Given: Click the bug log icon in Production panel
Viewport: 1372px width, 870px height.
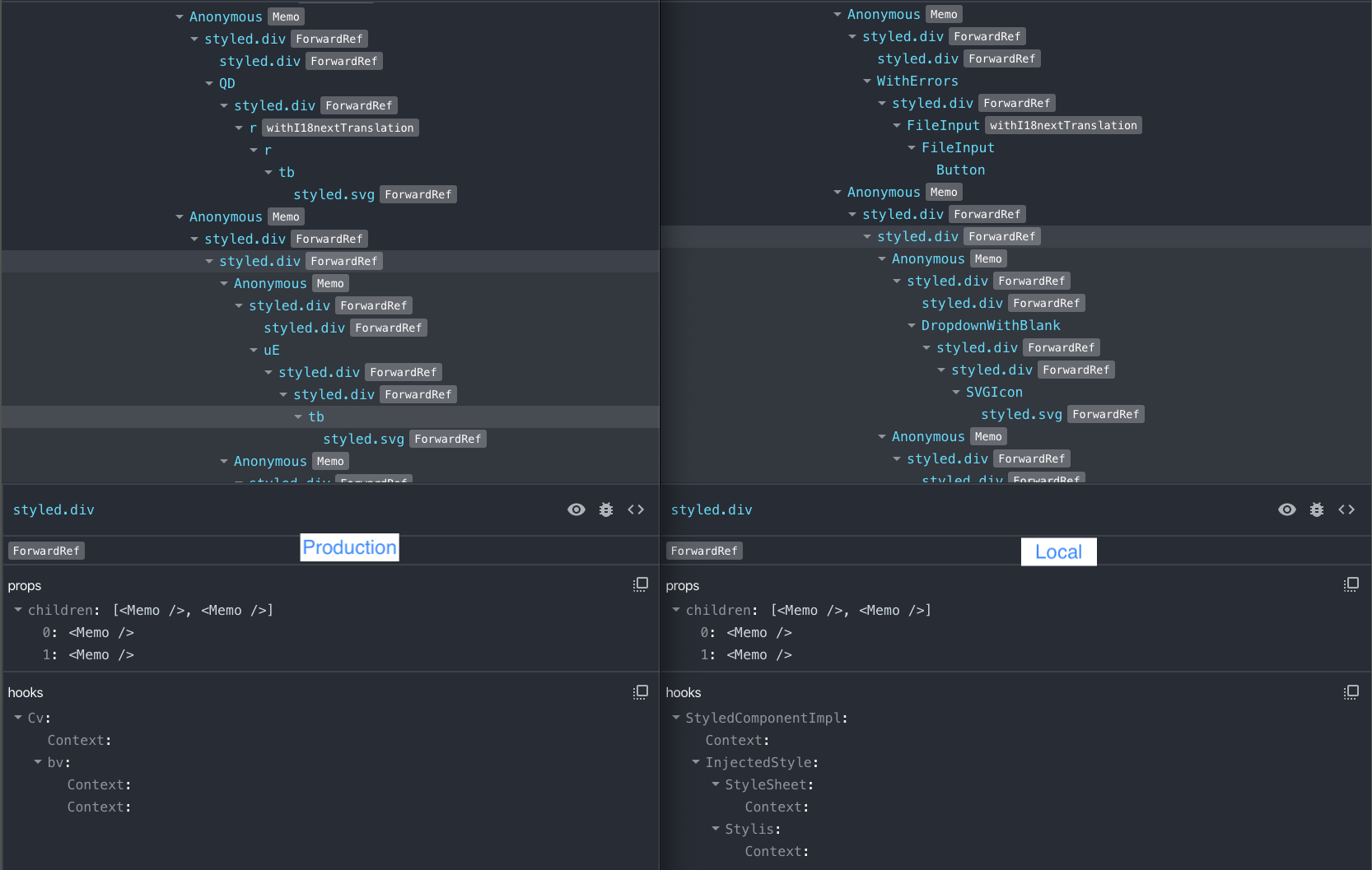Looking at the screenshot, I should [606, 509].
